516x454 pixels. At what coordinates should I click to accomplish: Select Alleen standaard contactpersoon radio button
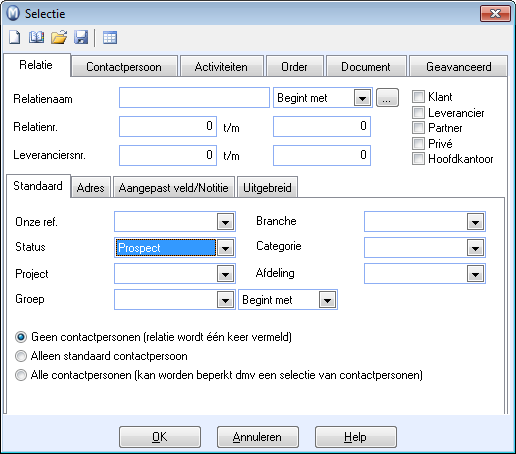(x=21, y=356)
